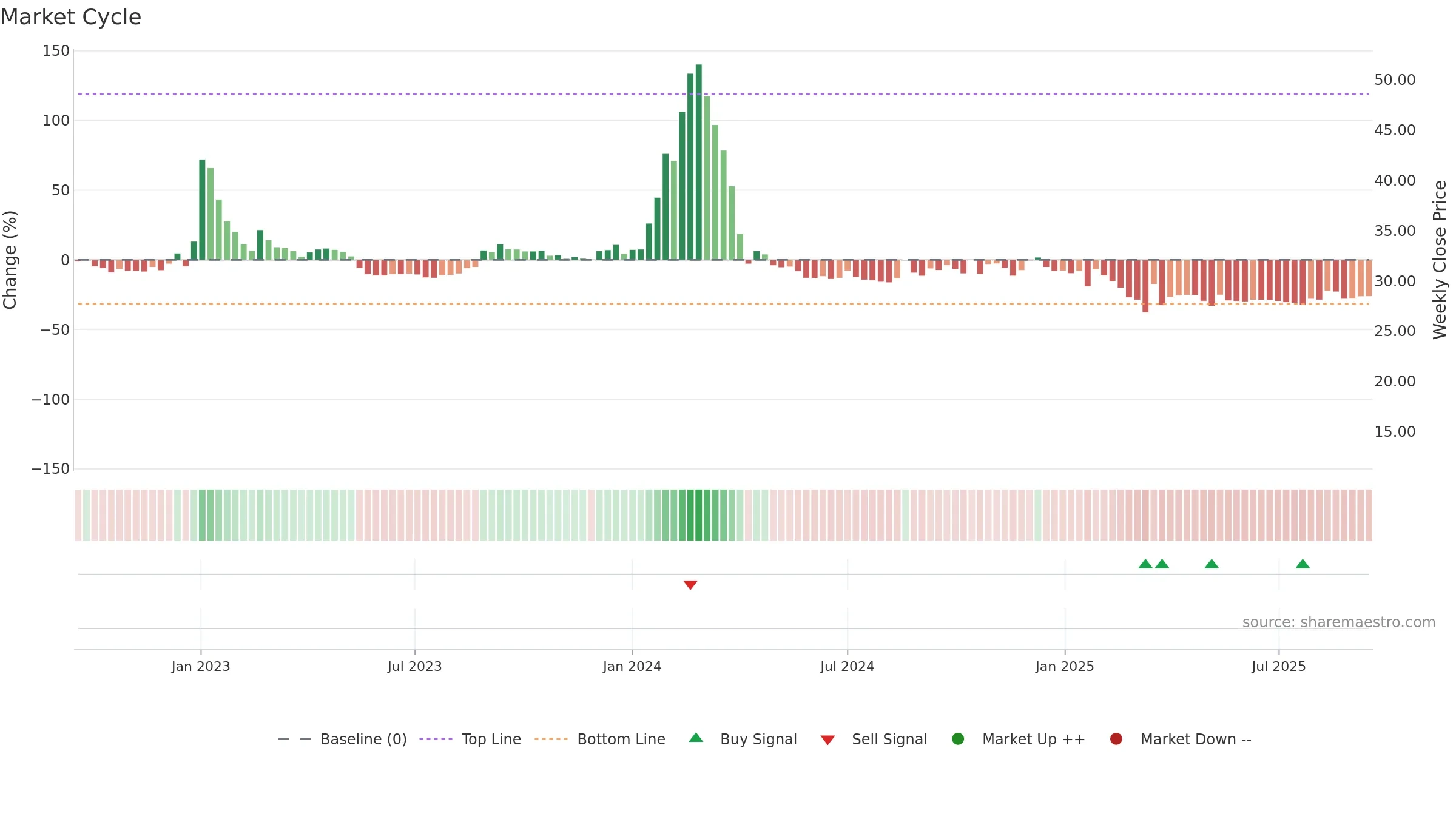Click the Jul 2023 axis label
The image size is (1456, 819).
tap(415, 666)
